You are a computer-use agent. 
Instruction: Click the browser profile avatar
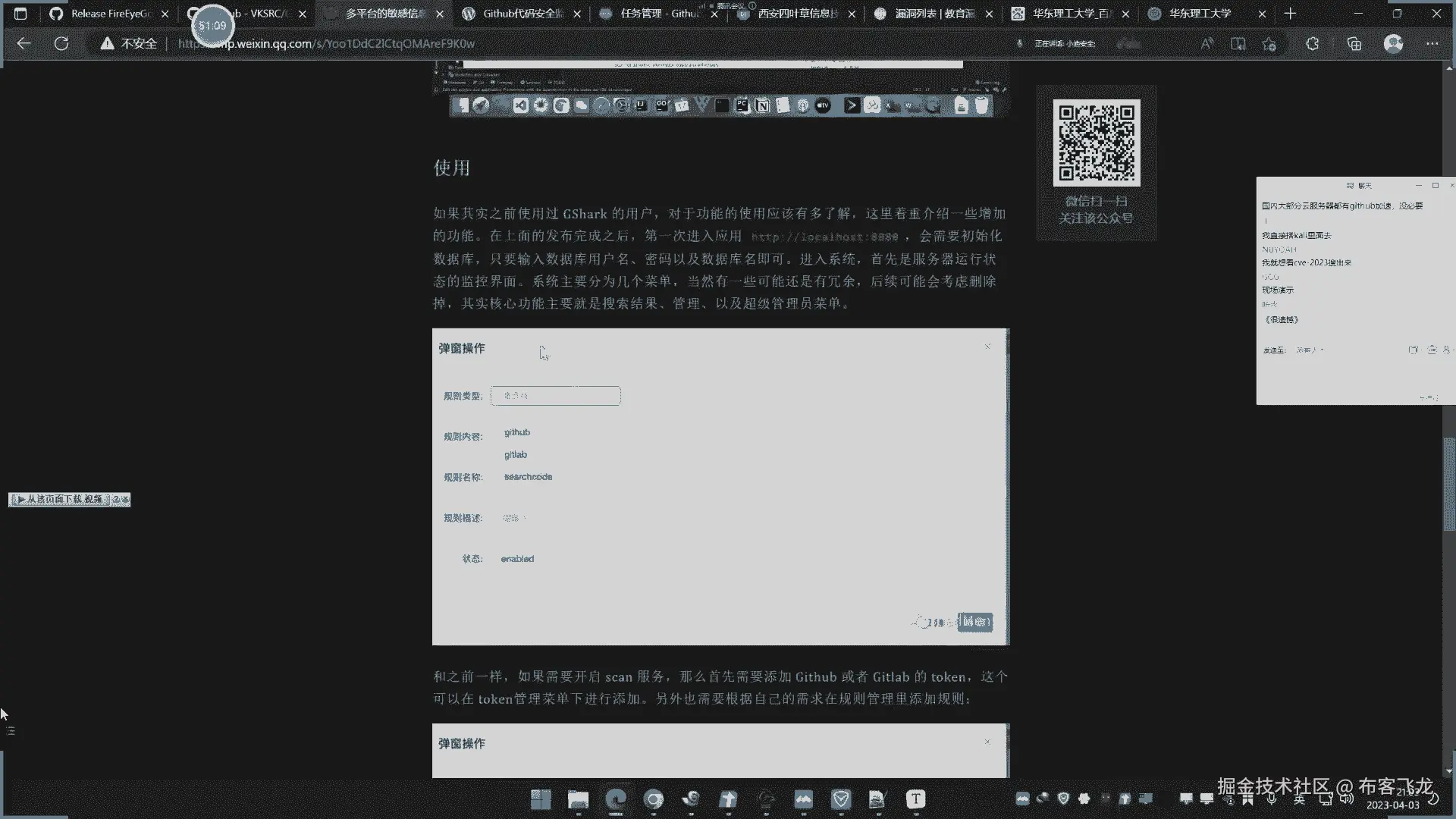(x=1393, y=44)
